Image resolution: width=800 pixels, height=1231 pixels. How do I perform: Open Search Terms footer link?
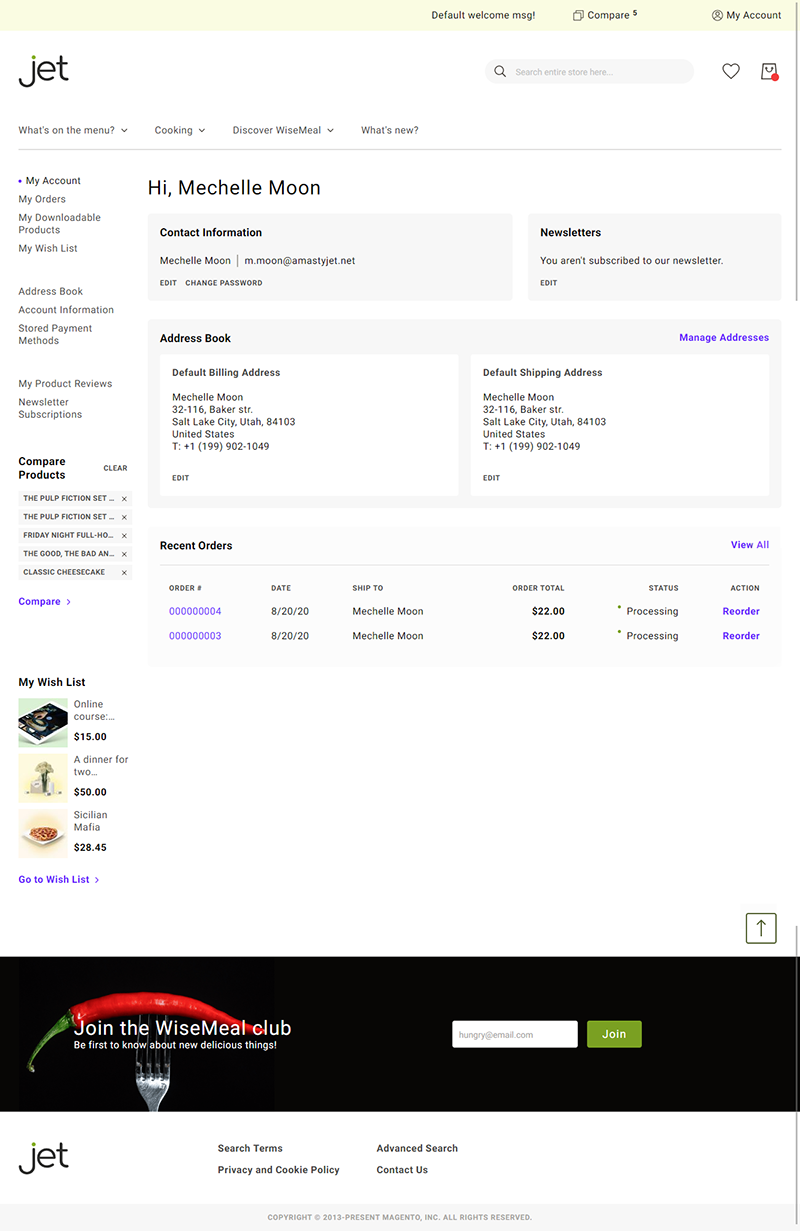[250, 1148]
